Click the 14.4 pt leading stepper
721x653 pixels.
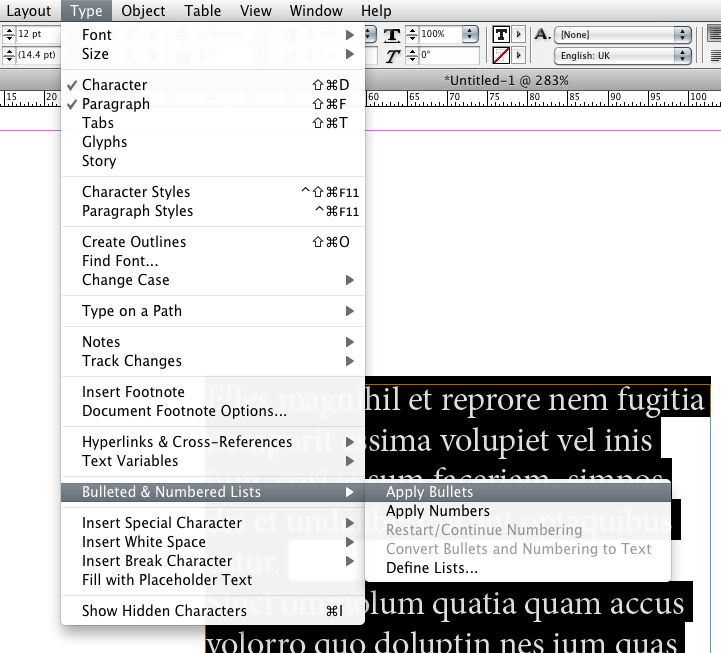point(9,55)
